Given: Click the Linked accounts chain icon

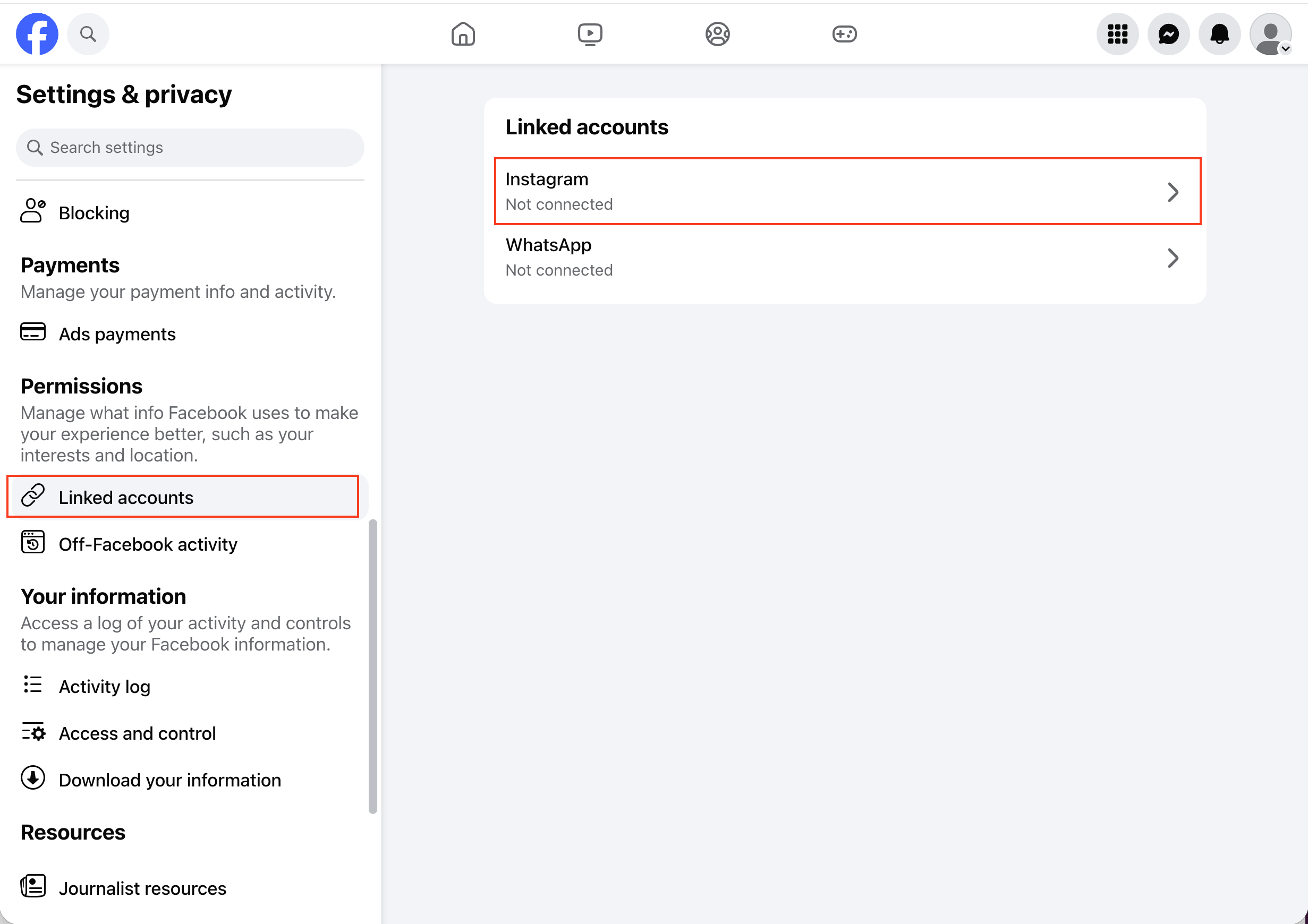Looking at the screenshot, I should 33,495.
